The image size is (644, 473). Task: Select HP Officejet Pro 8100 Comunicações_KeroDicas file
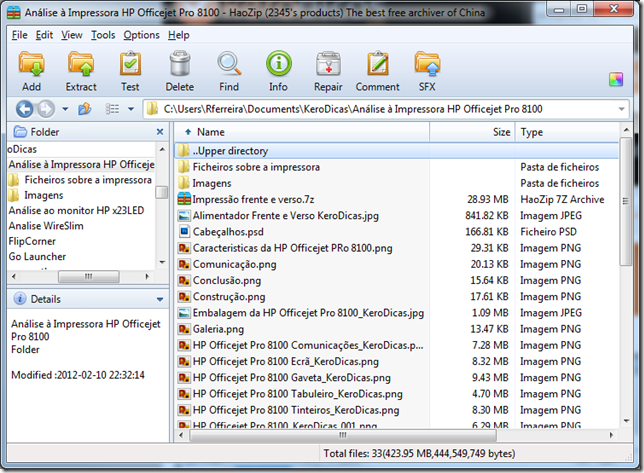click(397, 345)
